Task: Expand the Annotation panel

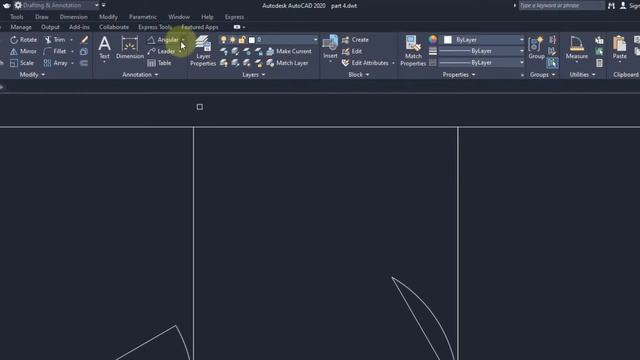Action: (x=140, y=75)
